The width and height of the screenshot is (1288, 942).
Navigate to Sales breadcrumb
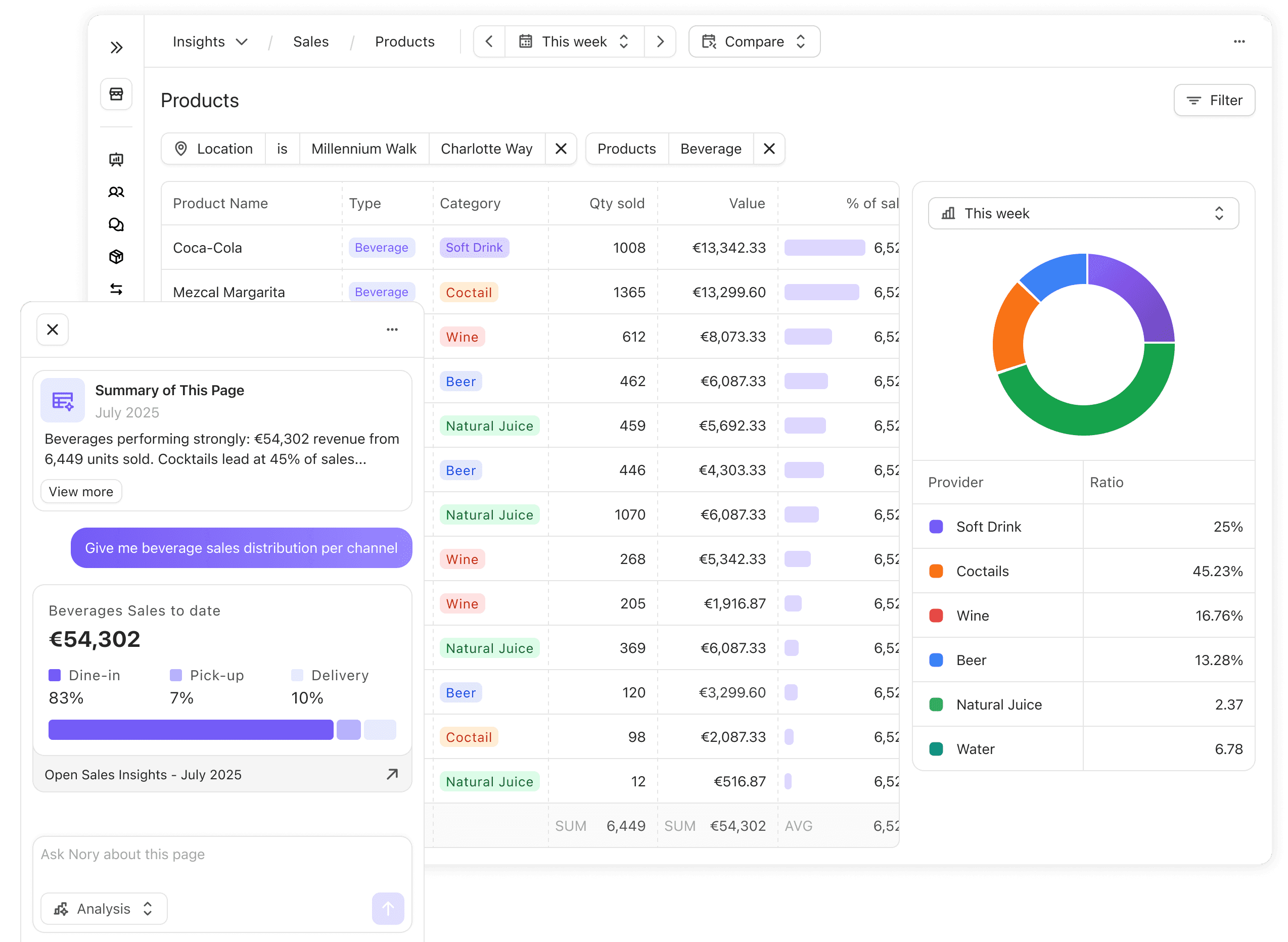(310, 41)
